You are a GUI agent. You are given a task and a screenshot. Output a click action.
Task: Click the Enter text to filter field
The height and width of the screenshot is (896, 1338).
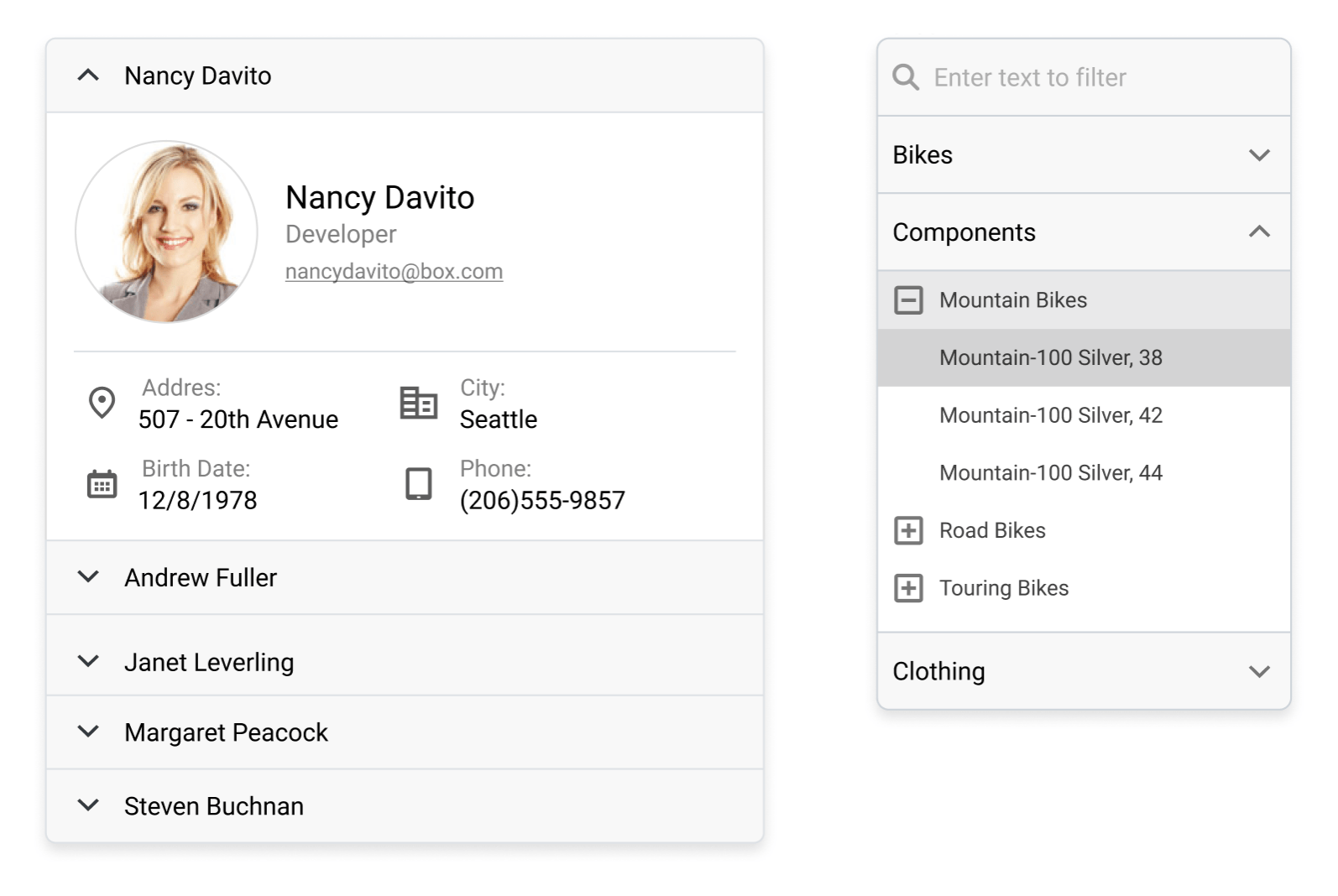pos(1091,77)
